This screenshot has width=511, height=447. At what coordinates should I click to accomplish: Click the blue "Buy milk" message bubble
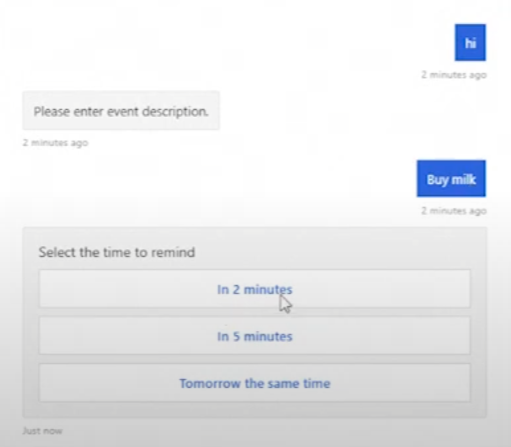pos(451,179)
